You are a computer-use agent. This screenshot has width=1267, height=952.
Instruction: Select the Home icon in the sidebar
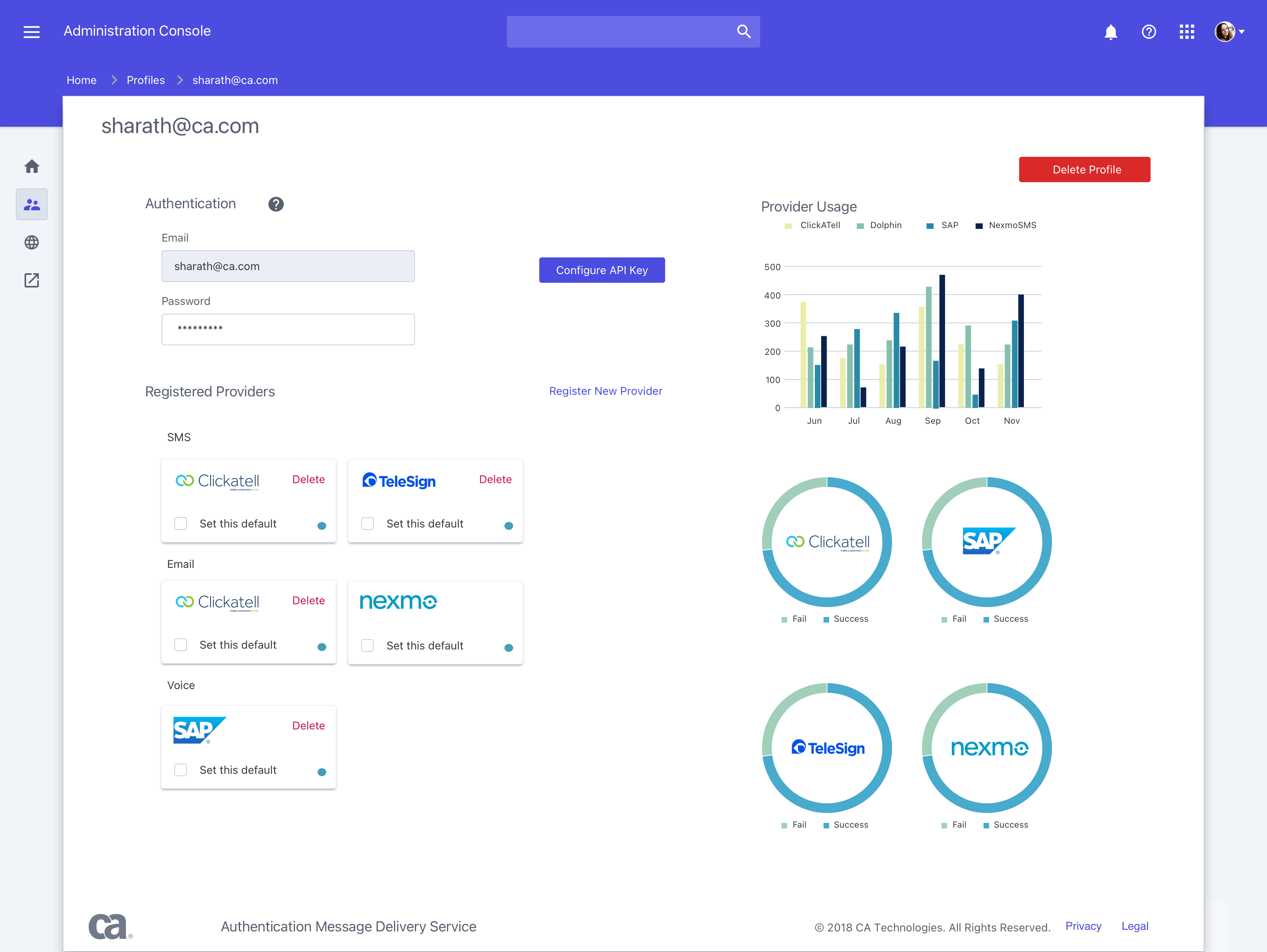(32, 166)
